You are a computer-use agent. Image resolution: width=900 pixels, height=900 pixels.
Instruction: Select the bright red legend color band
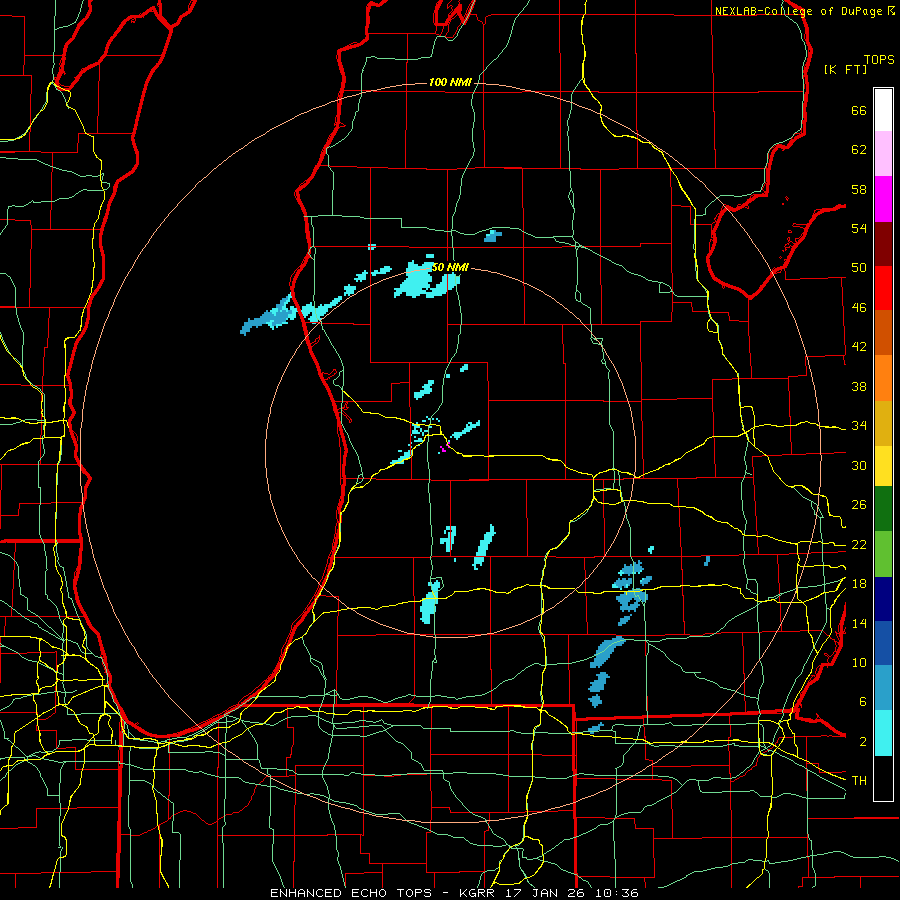coord(883,288)
